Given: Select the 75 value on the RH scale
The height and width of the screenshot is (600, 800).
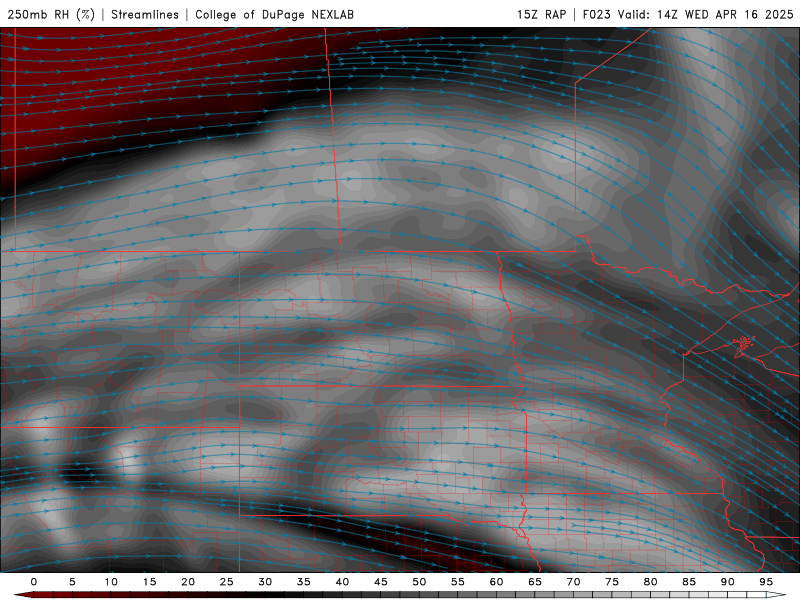Looking at the screenshot, I should 611,582.
